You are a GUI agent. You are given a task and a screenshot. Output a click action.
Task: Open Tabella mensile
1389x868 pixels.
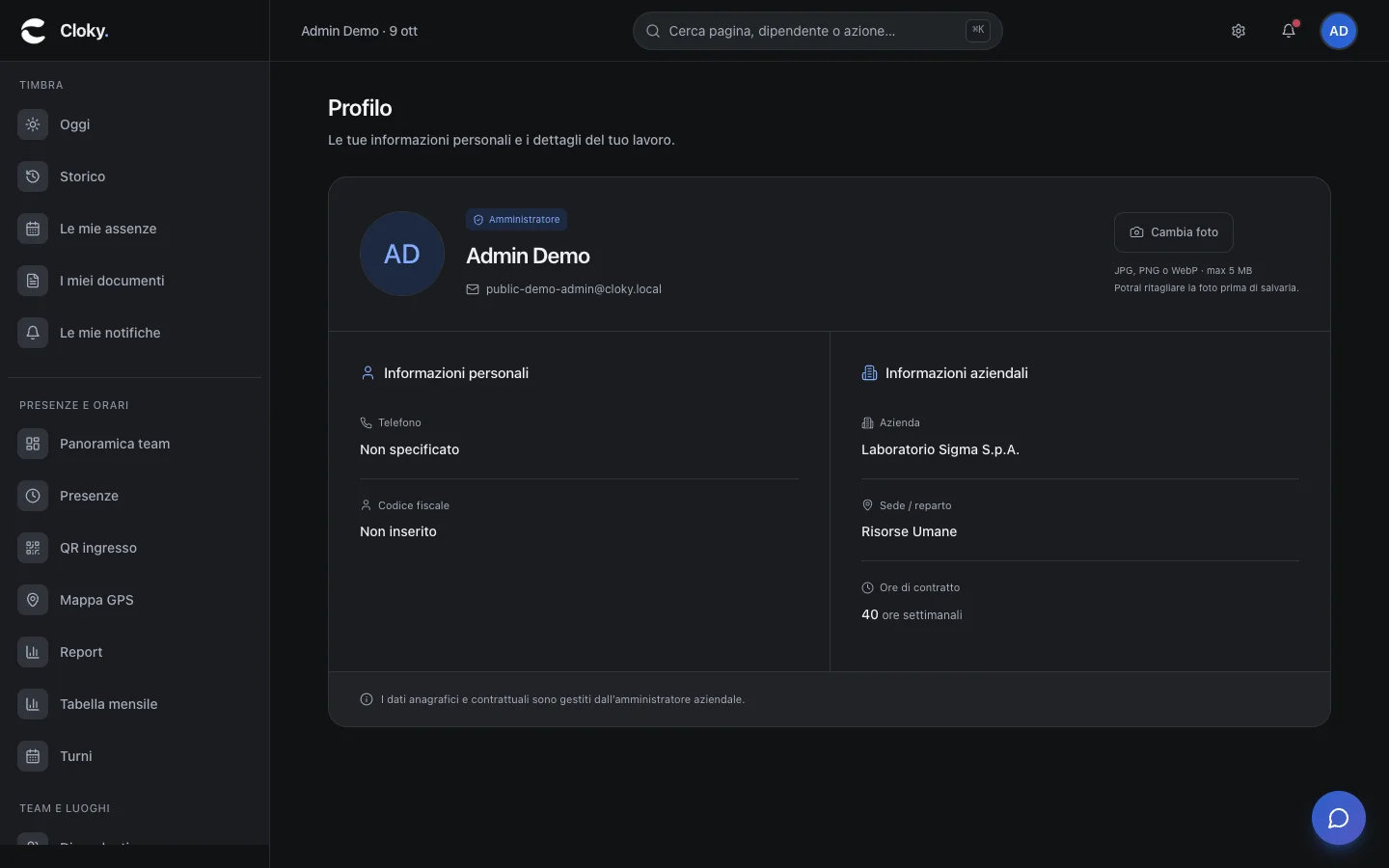[134, 704]
